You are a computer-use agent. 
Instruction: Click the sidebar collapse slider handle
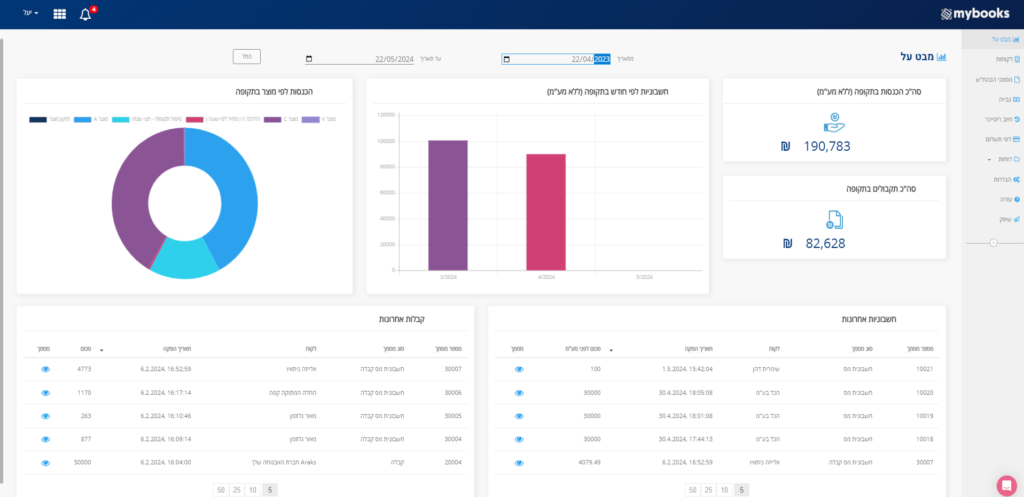[993, 242]
